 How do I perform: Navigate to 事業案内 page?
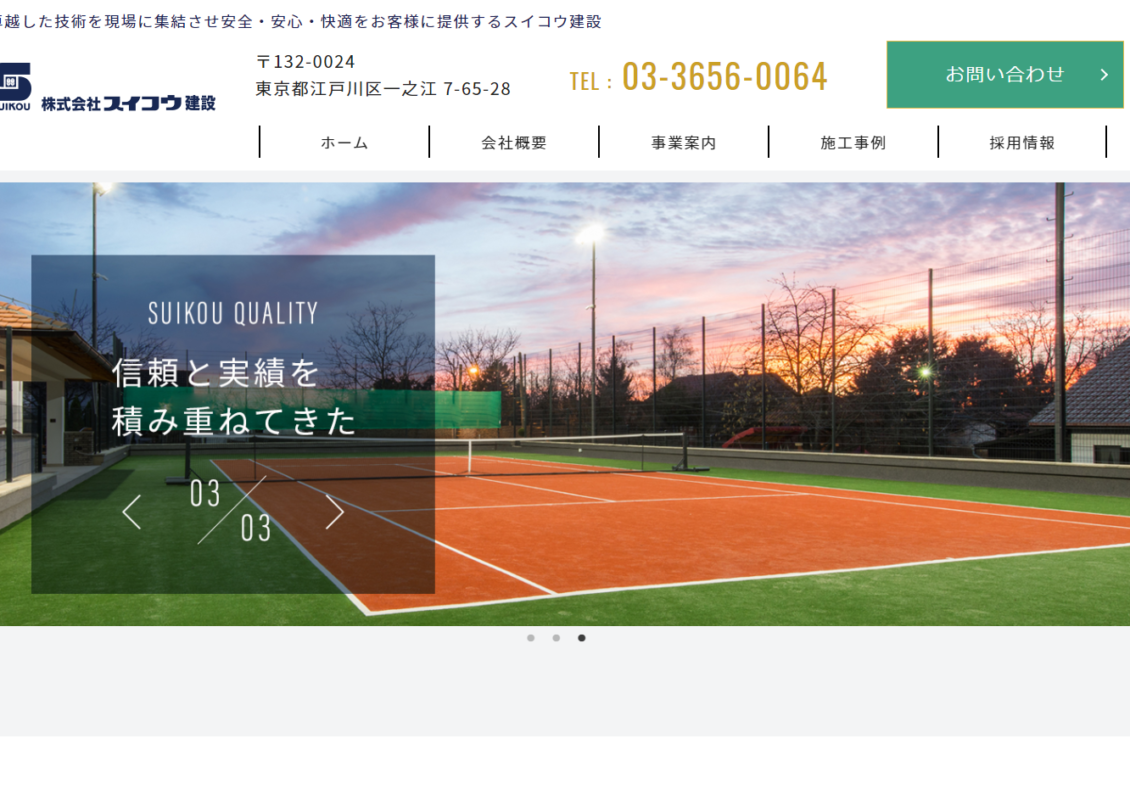(x=684, y=143)
